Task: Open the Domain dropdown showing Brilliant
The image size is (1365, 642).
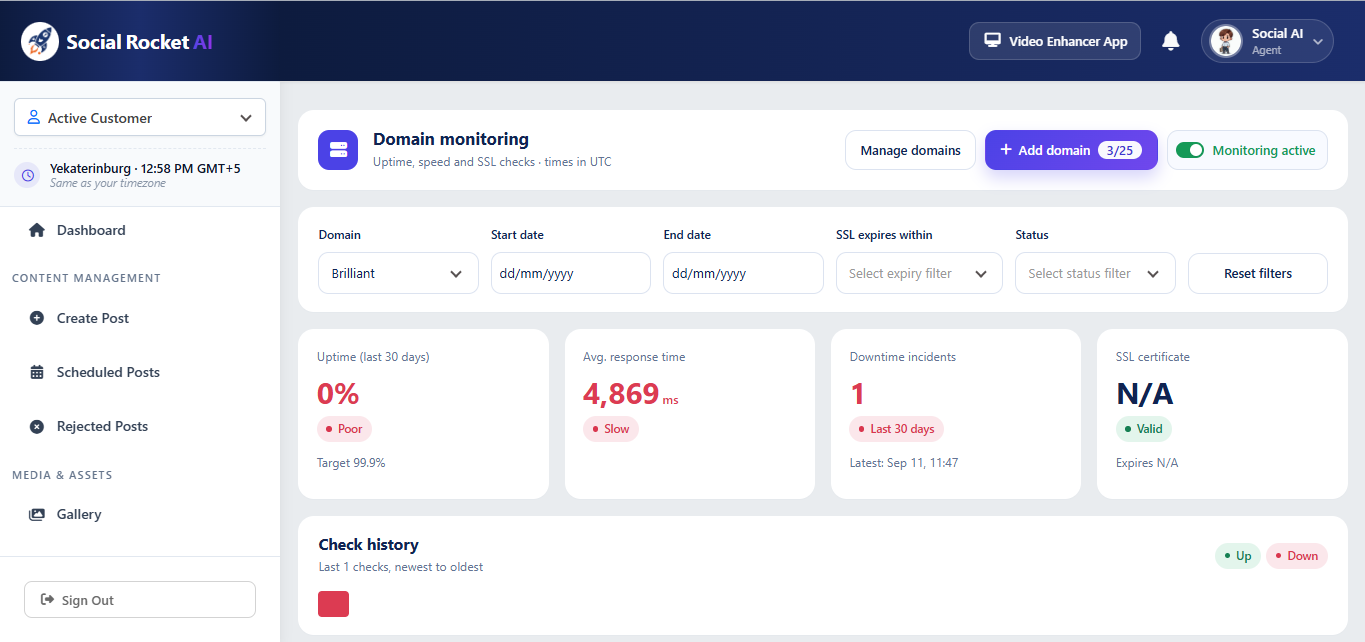Action: [398, 273]
